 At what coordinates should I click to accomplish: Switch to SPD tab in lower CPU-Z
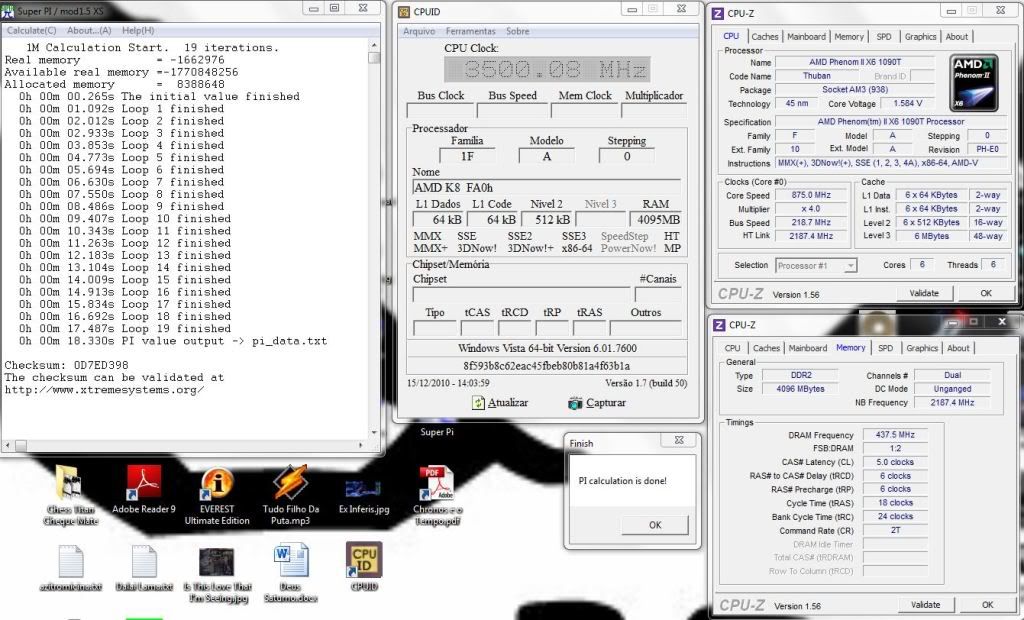pos(886,348)
